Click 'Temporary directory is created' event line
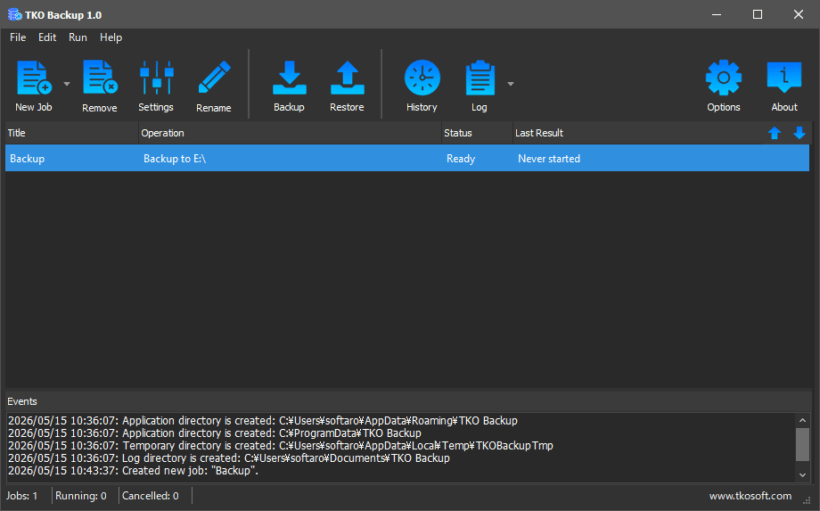 tap(280, 446)
